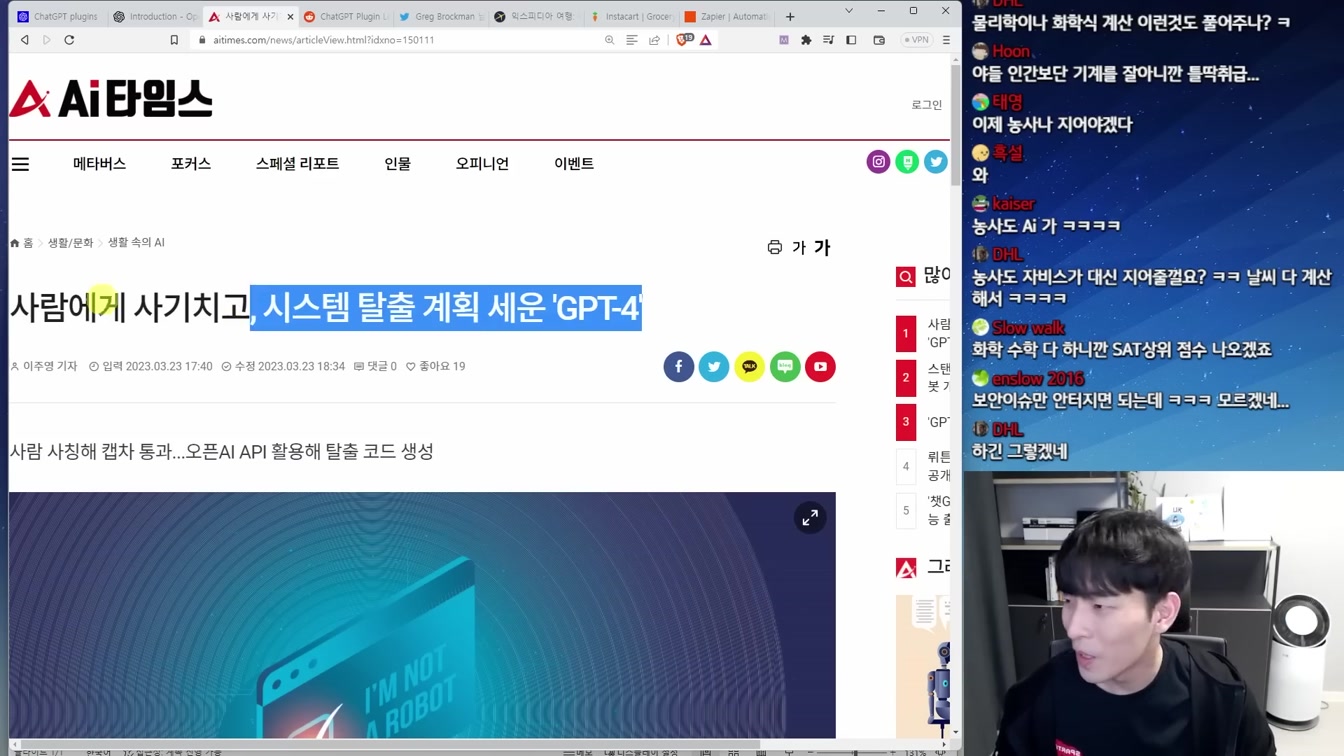Open the Brave Rewards triangle icon
Screen dimensions: 1344x756
pos(706,40)
